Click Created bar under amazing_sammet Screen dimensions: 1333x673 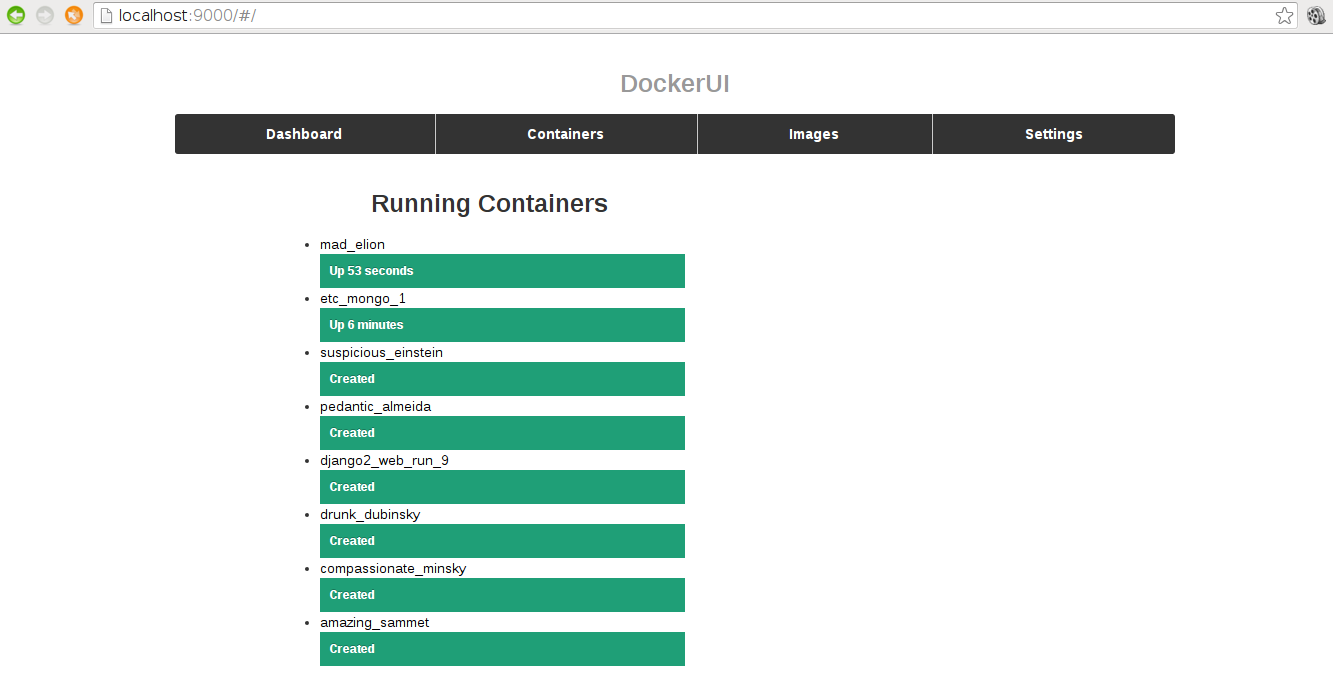click(502, 649)
